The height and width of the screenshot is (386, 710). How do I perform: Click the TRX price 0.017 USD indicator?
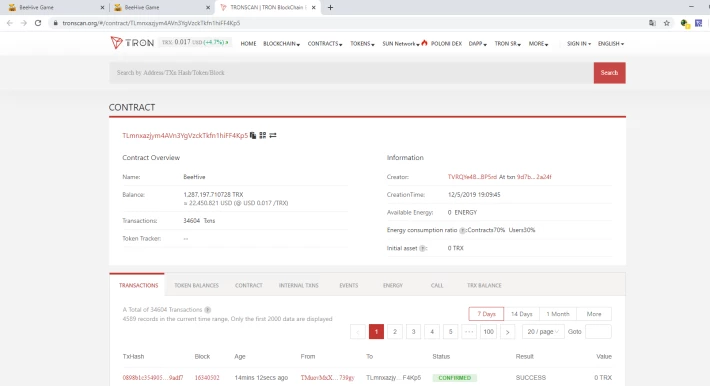195,43
